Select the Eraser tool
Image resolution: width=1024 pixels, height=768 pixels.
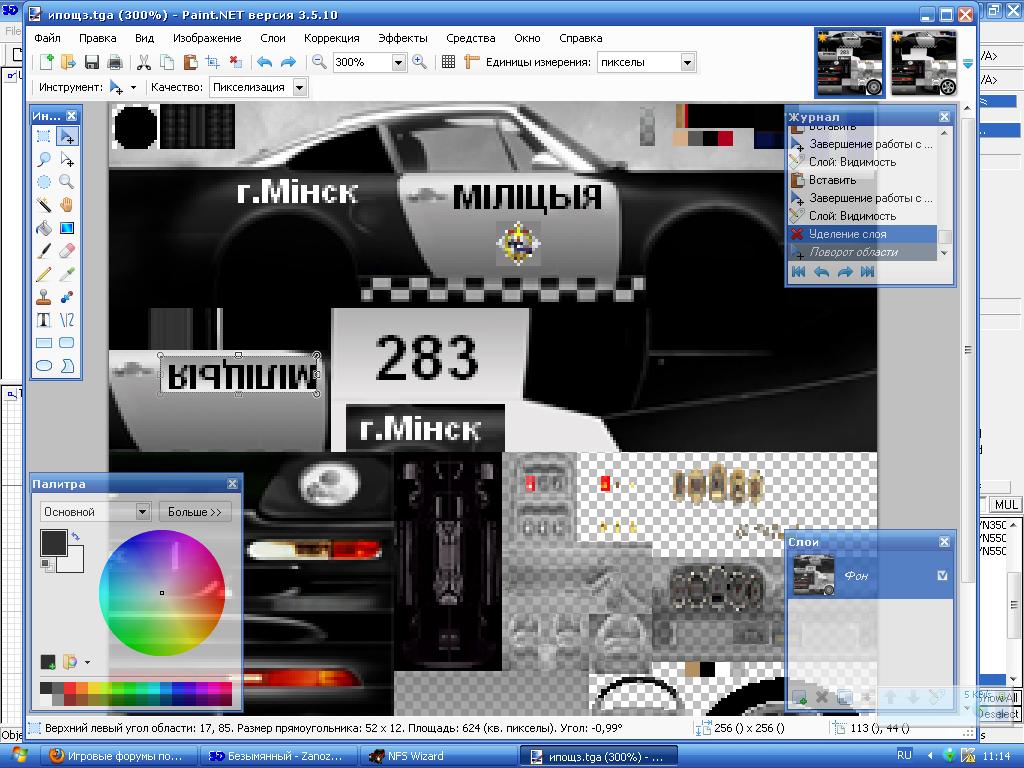[x=67, y=251]
